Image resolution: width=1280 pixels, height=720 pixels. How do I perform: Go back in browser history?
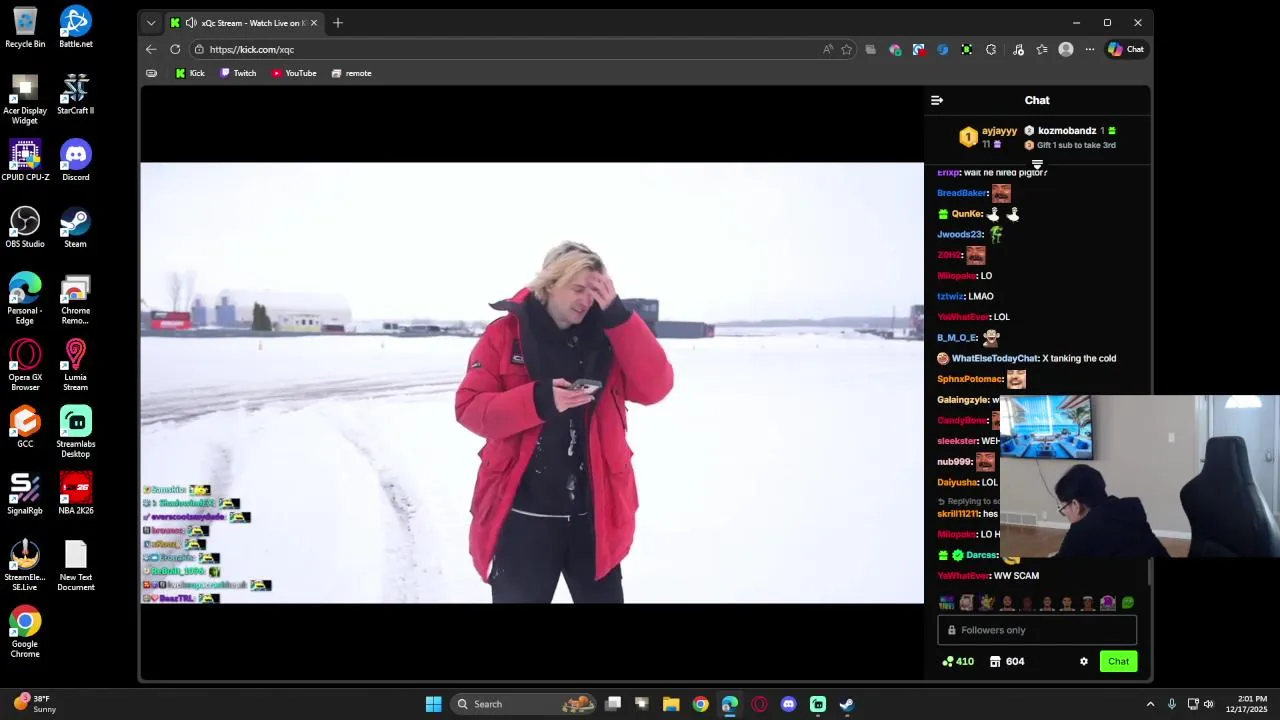point(151,49)
